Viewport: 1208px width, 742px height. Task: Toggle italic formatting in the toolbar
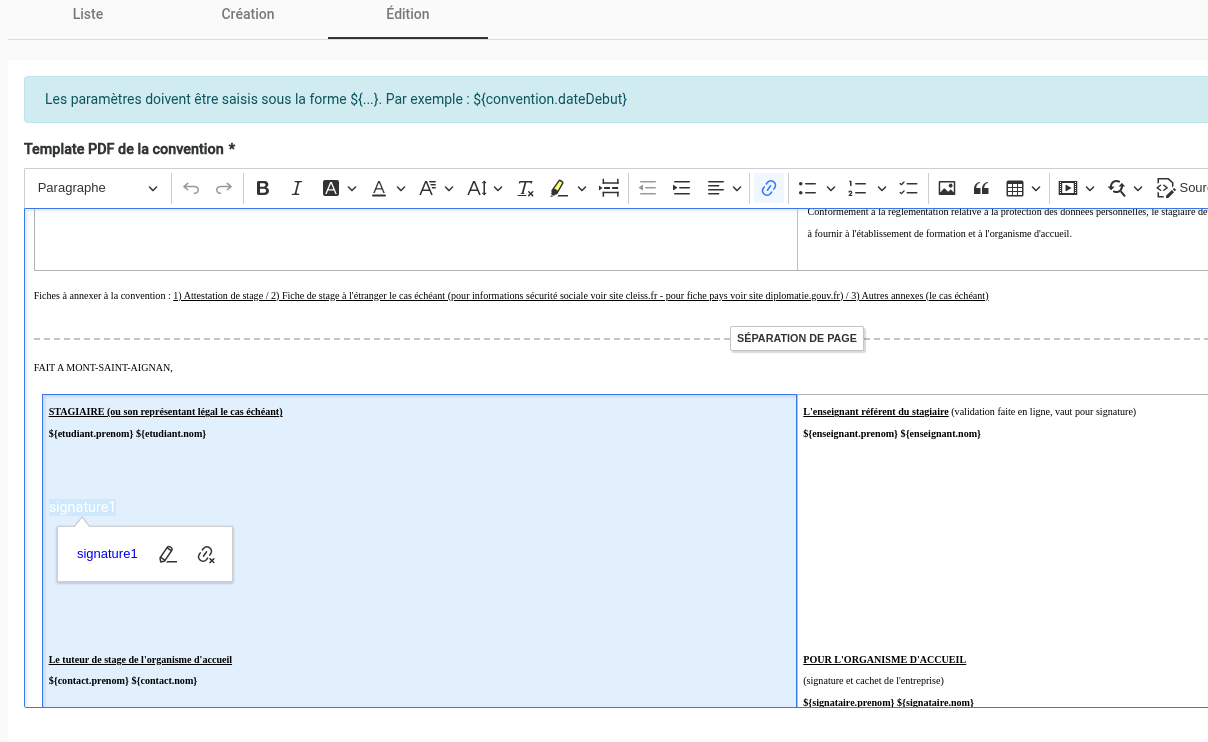(296, 188)
